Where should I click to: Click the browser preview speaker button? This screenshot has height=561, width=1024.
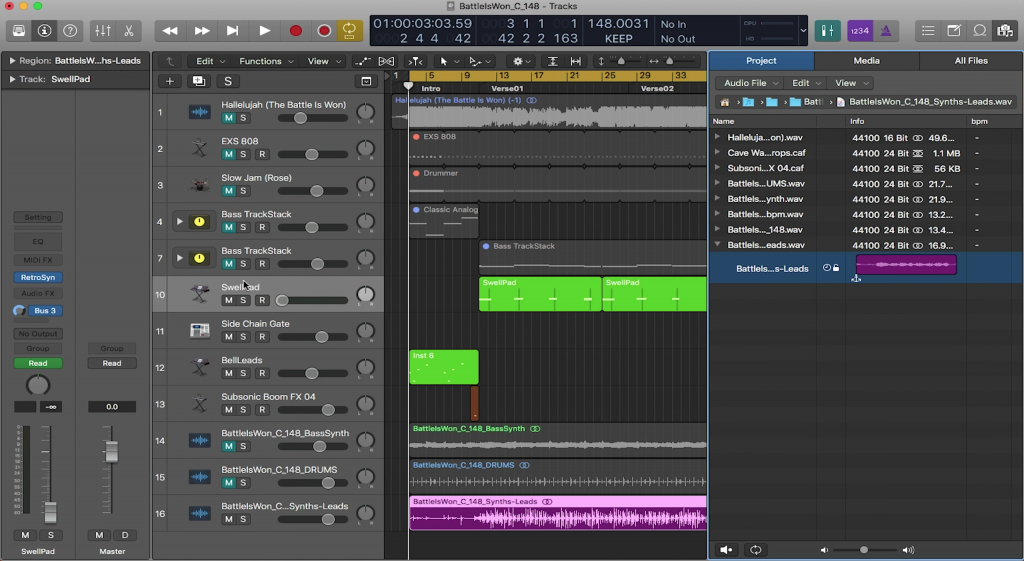726,550
